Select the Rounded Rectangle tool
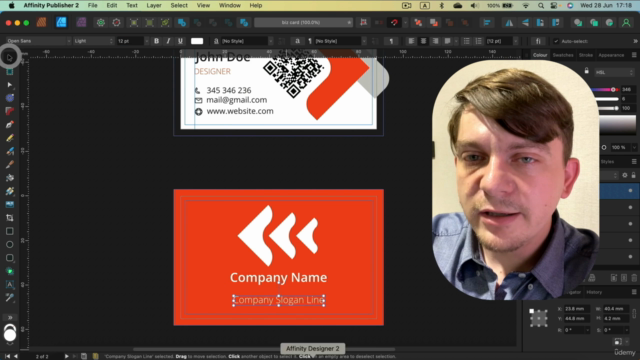 click(10, 258)
